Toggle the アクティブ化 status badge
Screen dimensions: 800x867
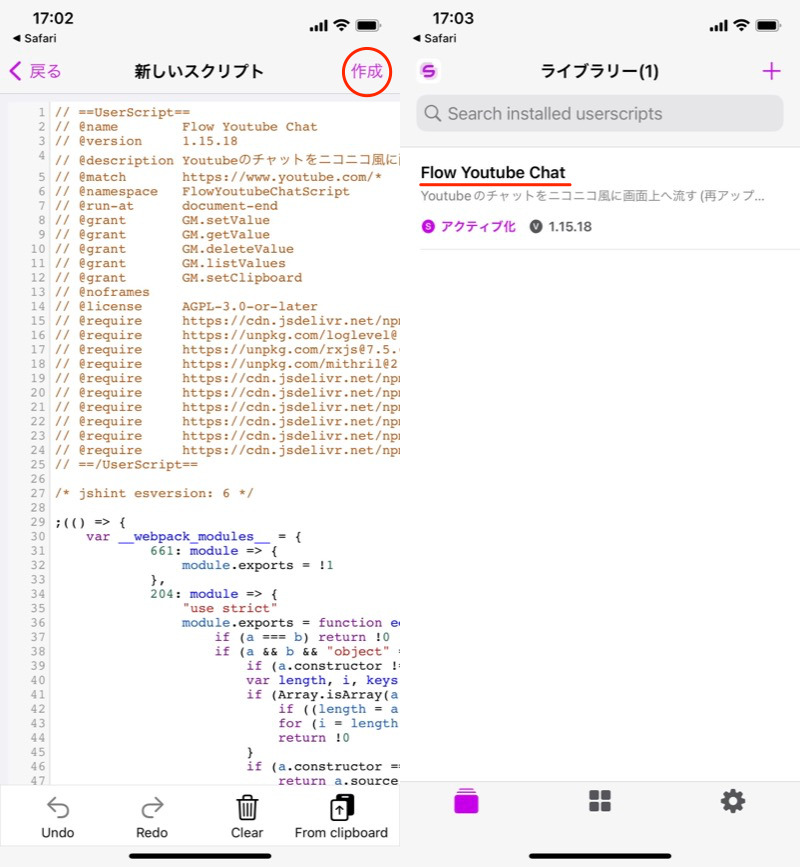pos(469,227)
